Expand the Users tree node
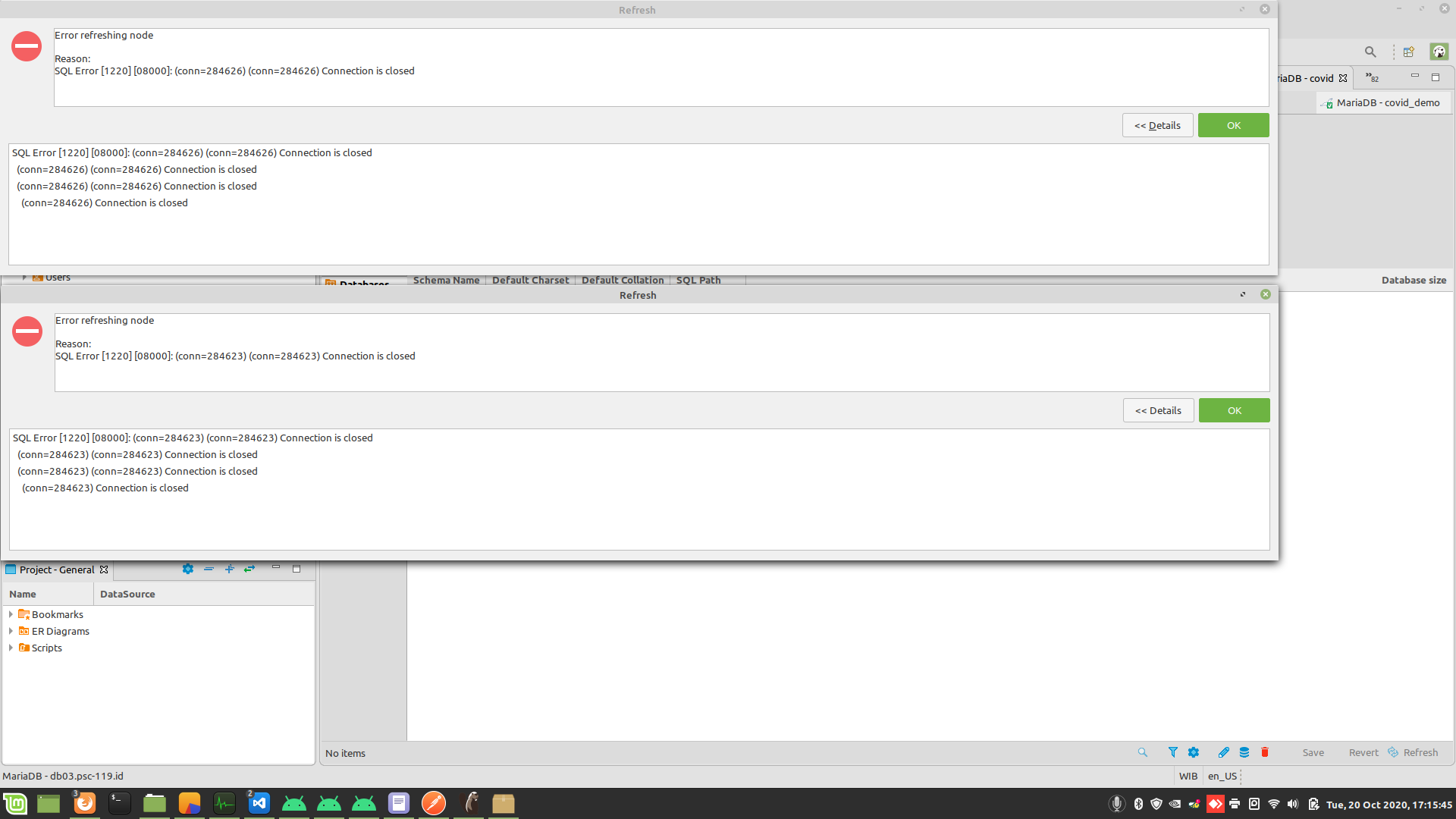This screenshot has width=1456, height=819. pyautogui.click(x=24, y=277)
